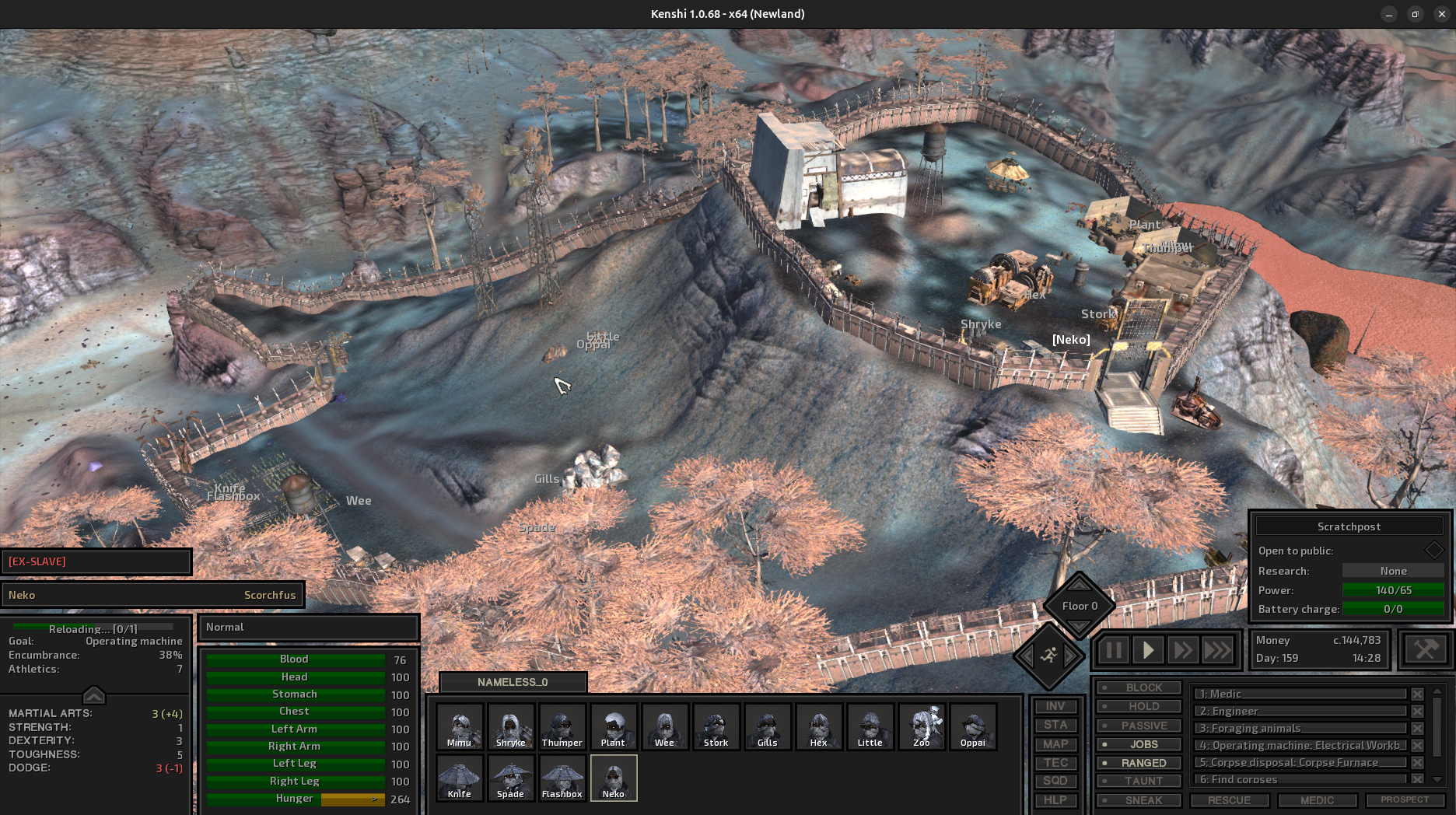Screen dimensions: 1456x815
Task: Select Thumper character portrait
Action: [x=562, y=726]
